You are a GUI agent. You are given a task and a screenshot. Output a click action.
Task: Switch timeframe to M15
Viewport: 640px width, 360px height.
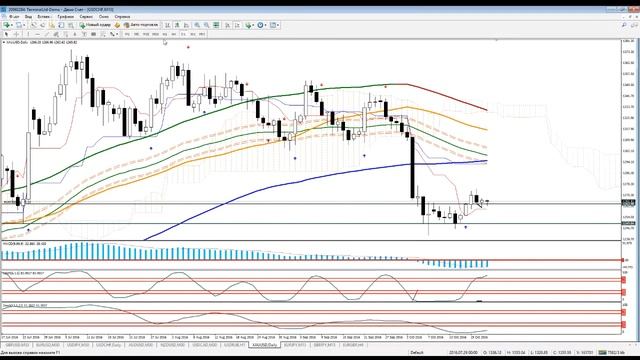146,34
